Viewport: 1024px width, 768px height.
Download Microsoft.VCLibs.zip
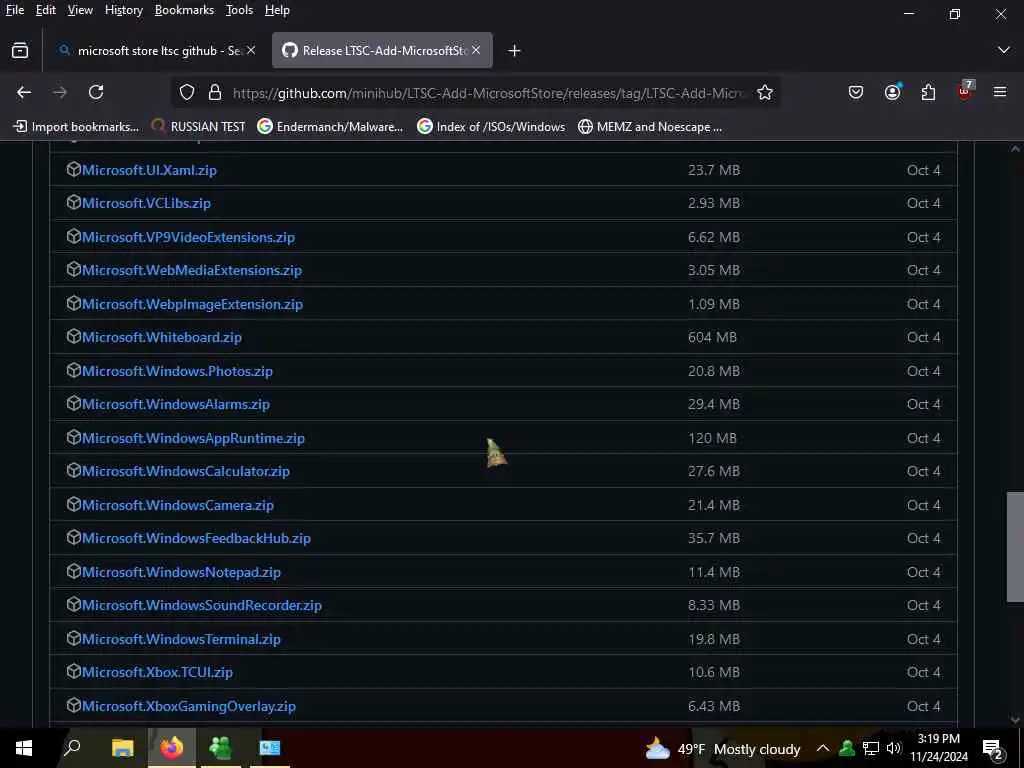point(146,203)
